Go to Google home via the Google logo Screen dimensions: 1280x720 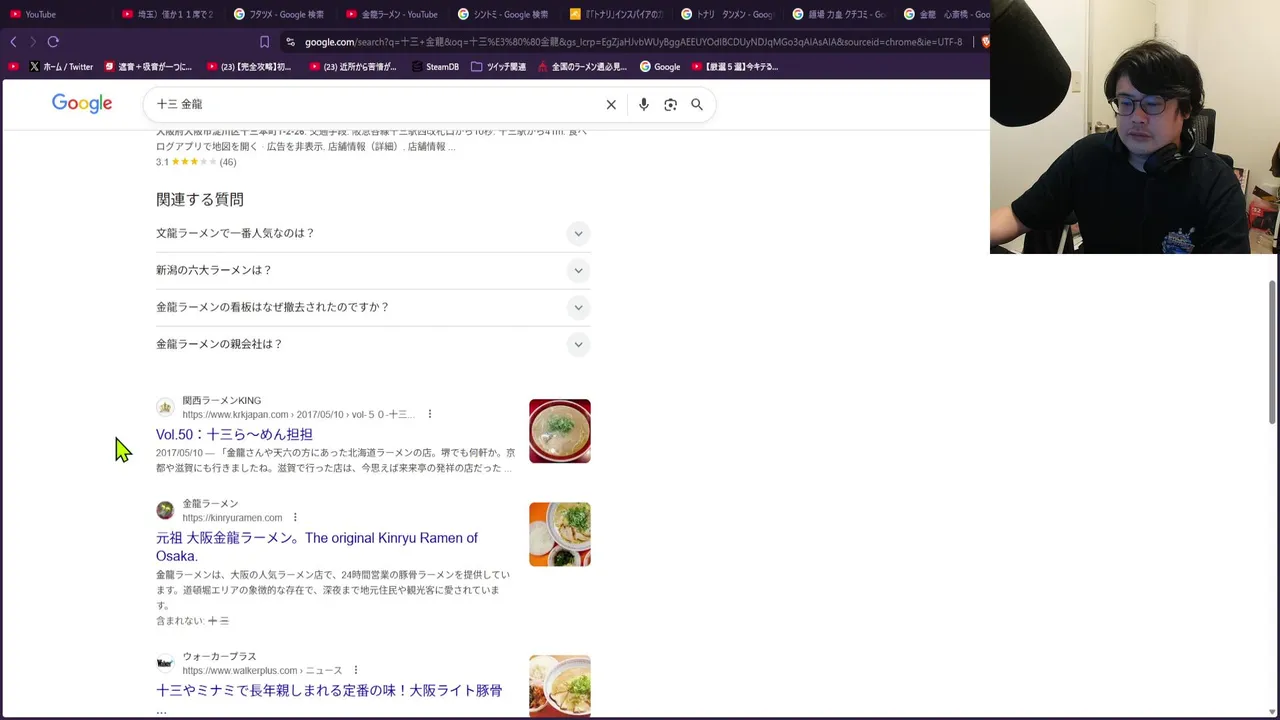(x=82, y=104)
